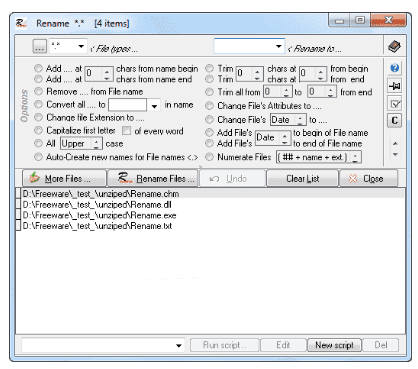Click the 'More Files ...' button

coord(64,179)
